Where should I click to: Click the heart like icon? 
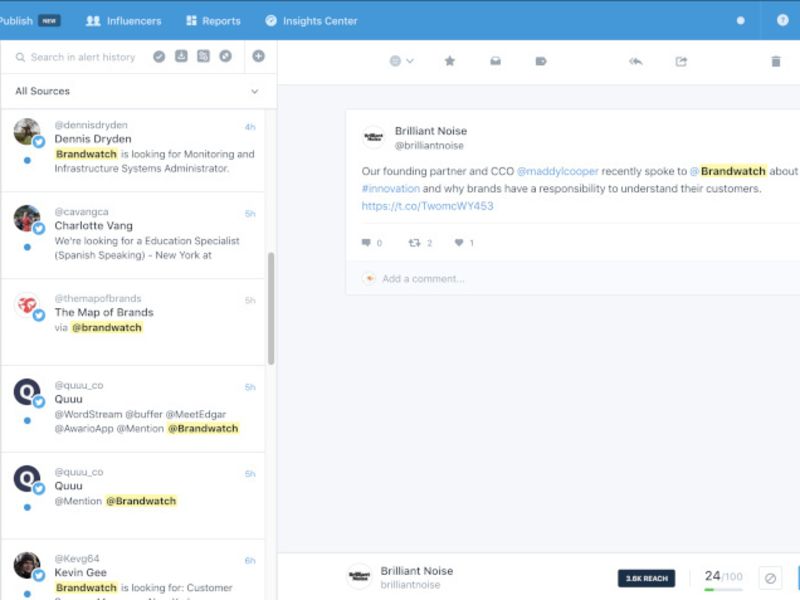click(459, 243)
